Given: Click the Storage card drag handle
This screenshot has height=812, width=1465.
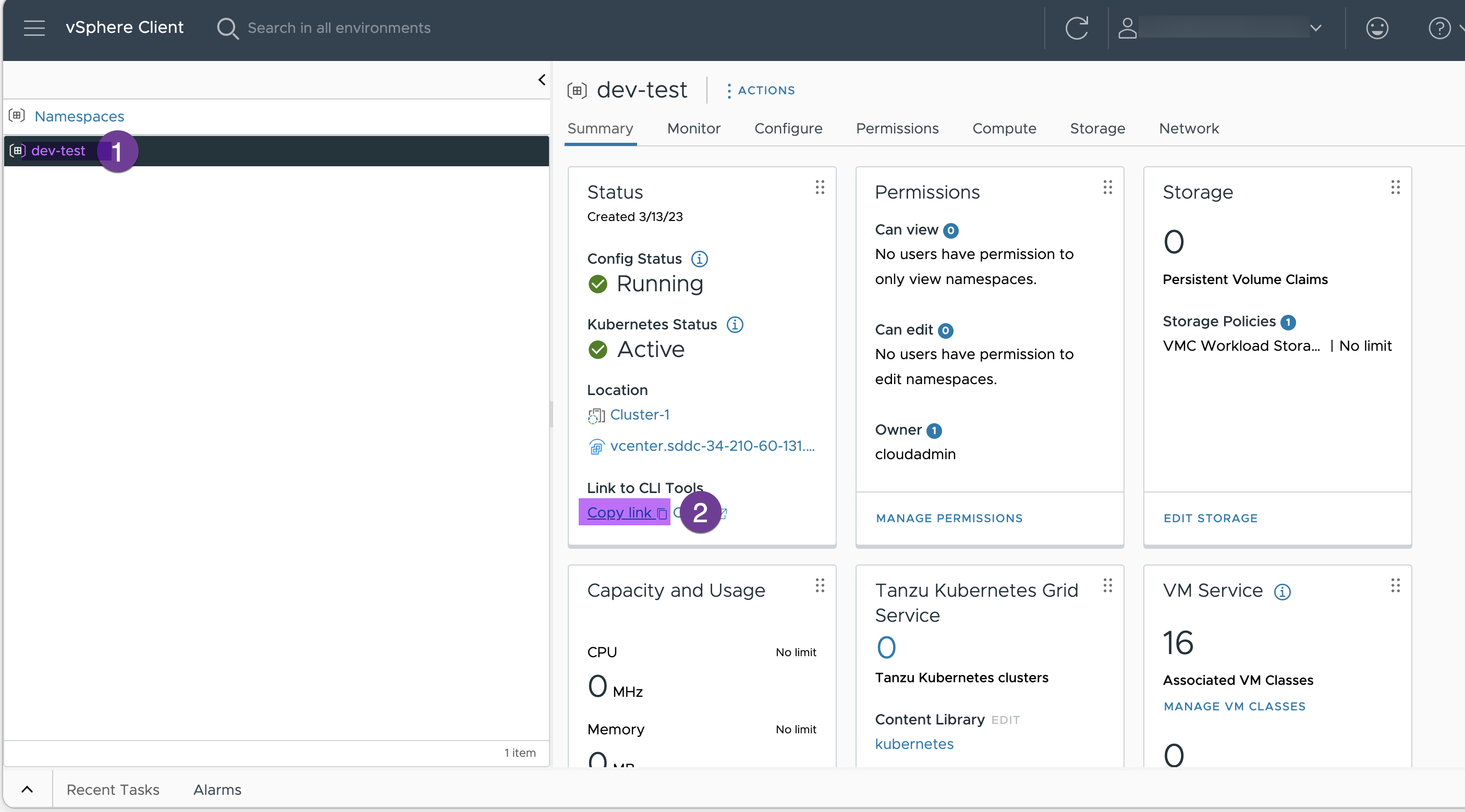Looking at the screenshot, I should 1395,187.
